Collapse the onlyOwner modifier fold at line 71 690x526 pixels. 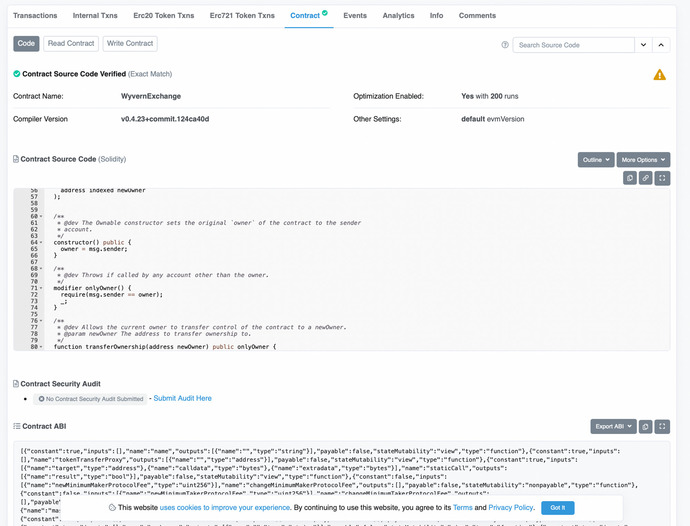tap(40, 288)
